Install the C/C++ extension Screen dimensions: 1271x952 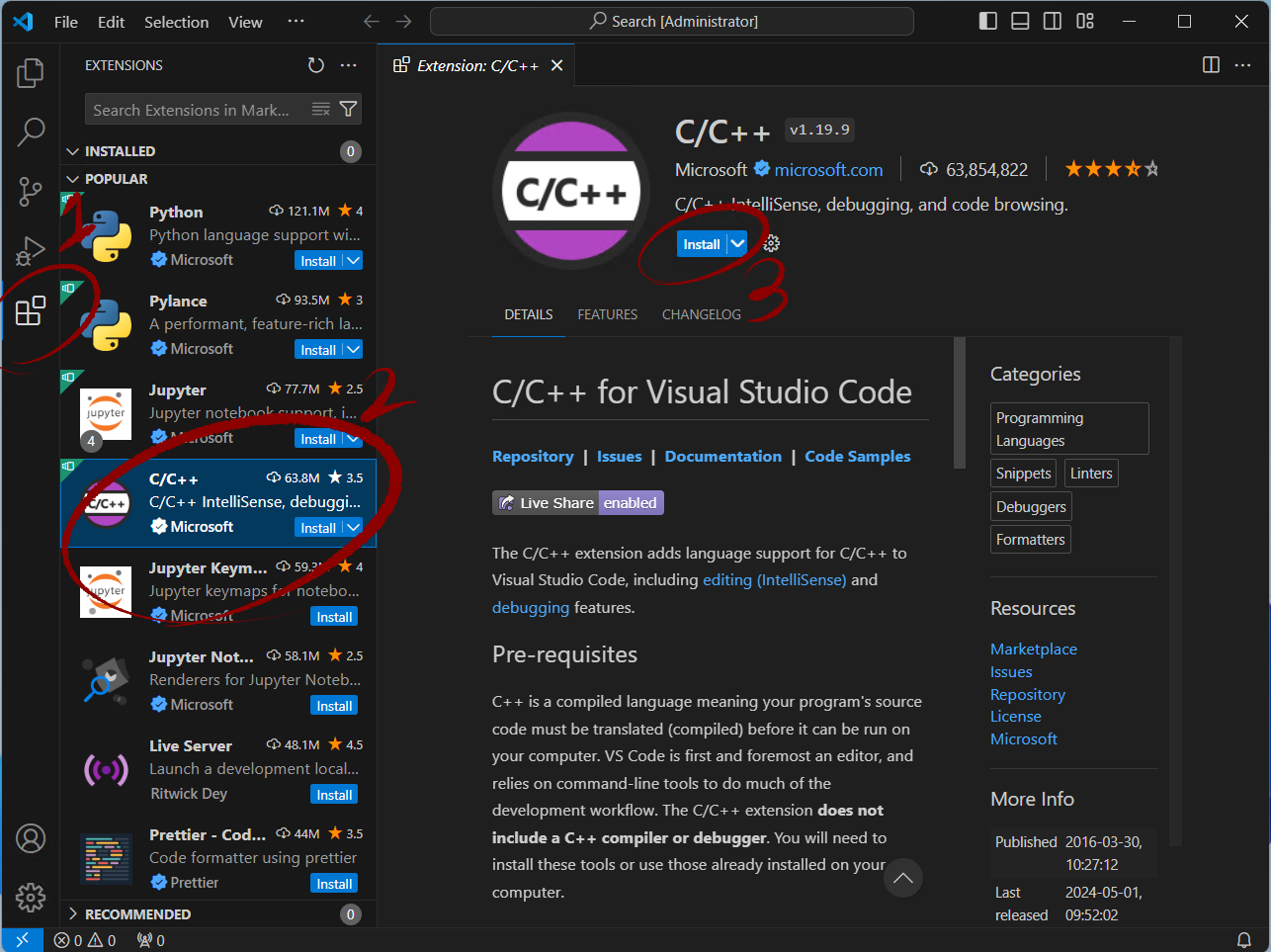704,243
